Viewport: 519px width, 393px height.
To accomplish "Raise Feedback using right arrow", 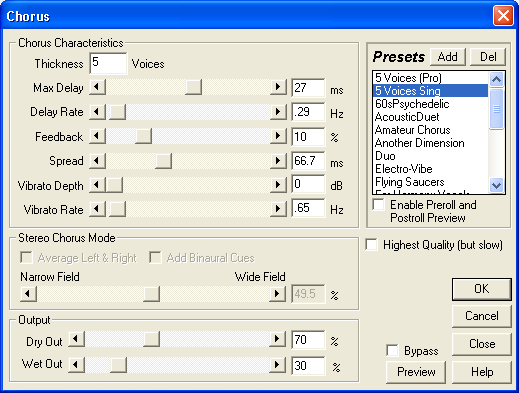I will pos(278,136).
